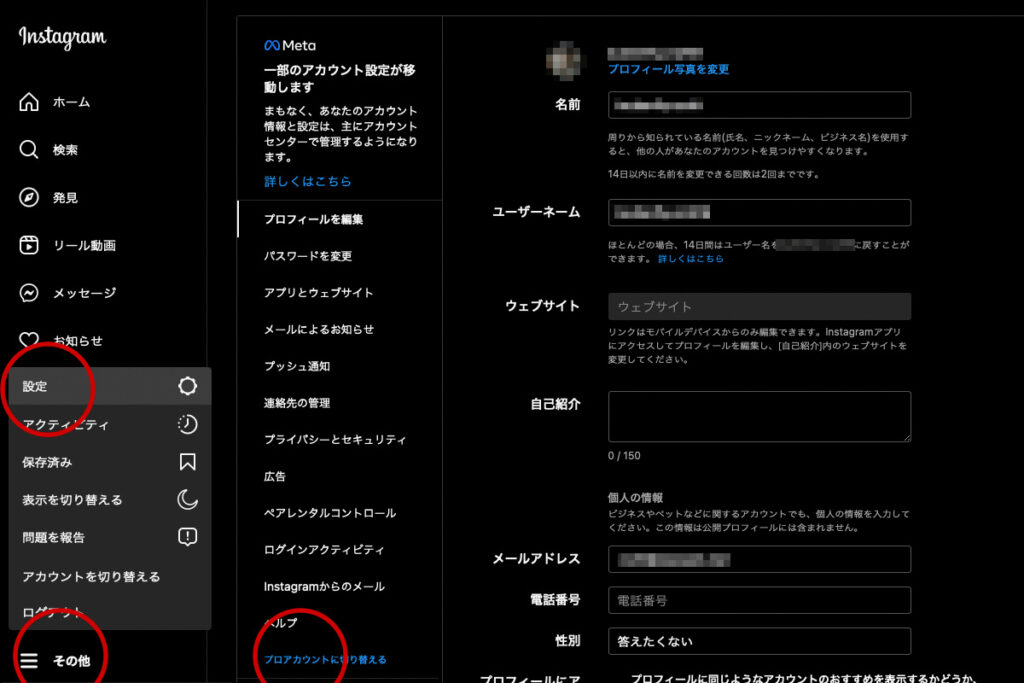Screen dimensions: 1024x683
Task: Open the 発見 compass icon
Action: tap(29, 197)
